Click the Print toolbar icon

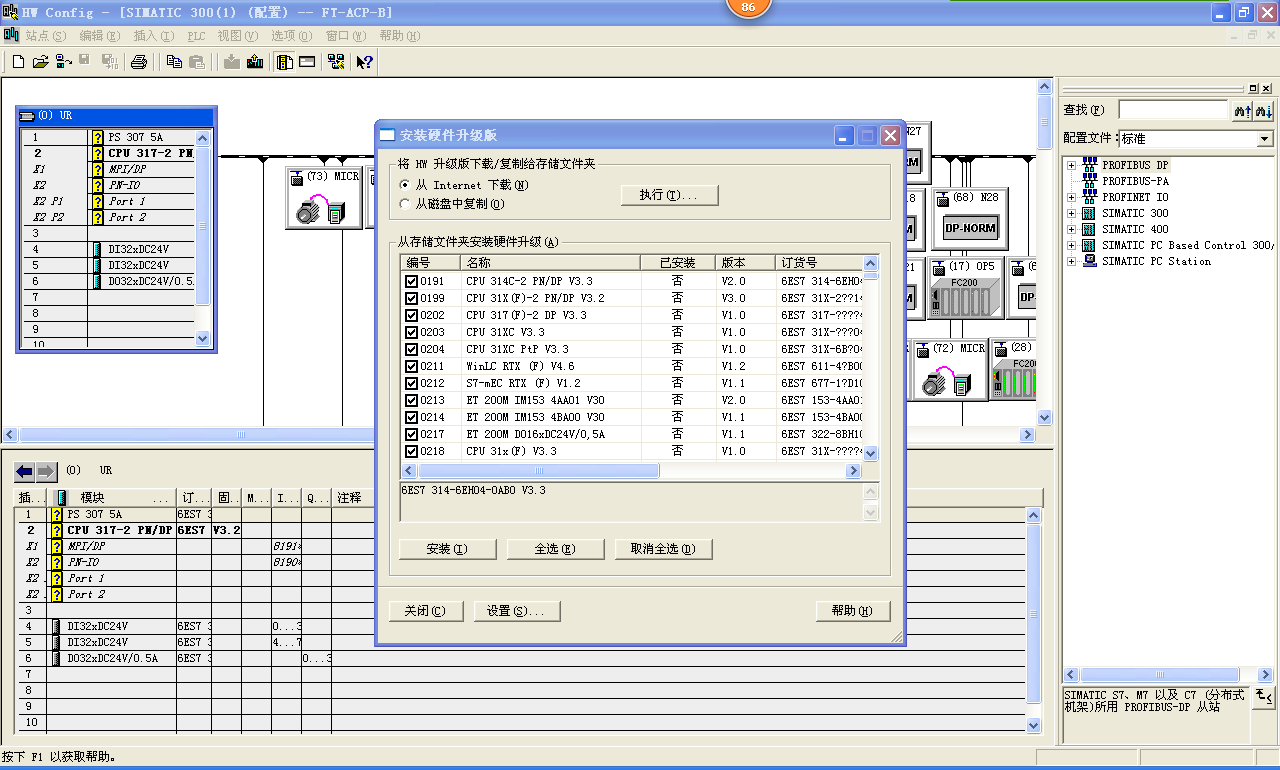[x=139, y=62]
